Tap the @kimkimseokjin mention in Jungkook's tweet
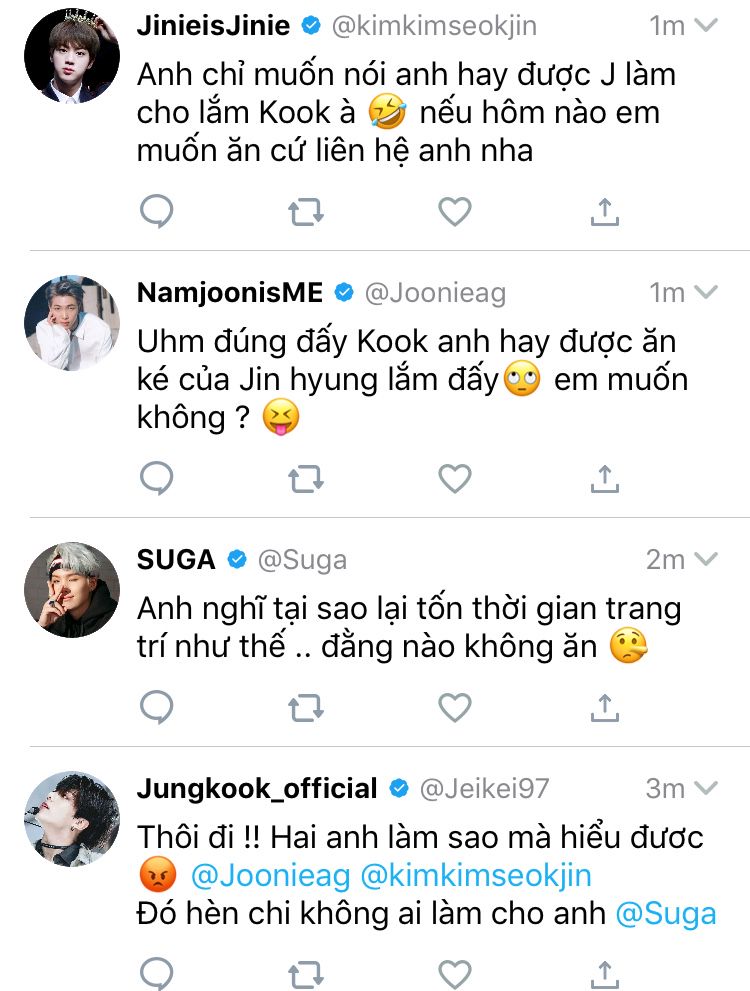Image resolution: width=750 pixels, height=991 pixels. (474, 876)
